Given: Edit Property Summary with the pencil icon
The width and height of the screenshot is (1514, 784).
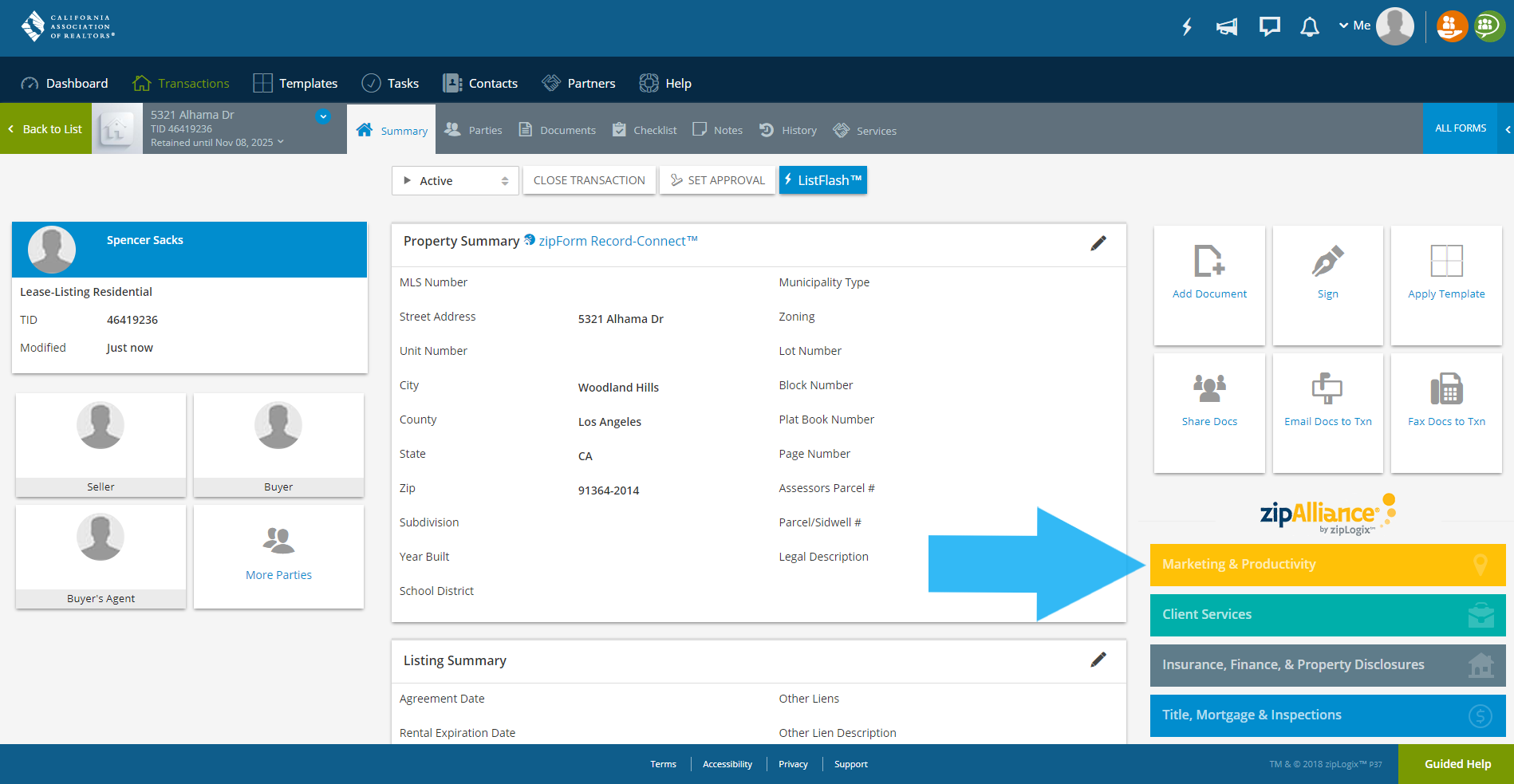Looking at the screenshot, I should pos(1098,243).
